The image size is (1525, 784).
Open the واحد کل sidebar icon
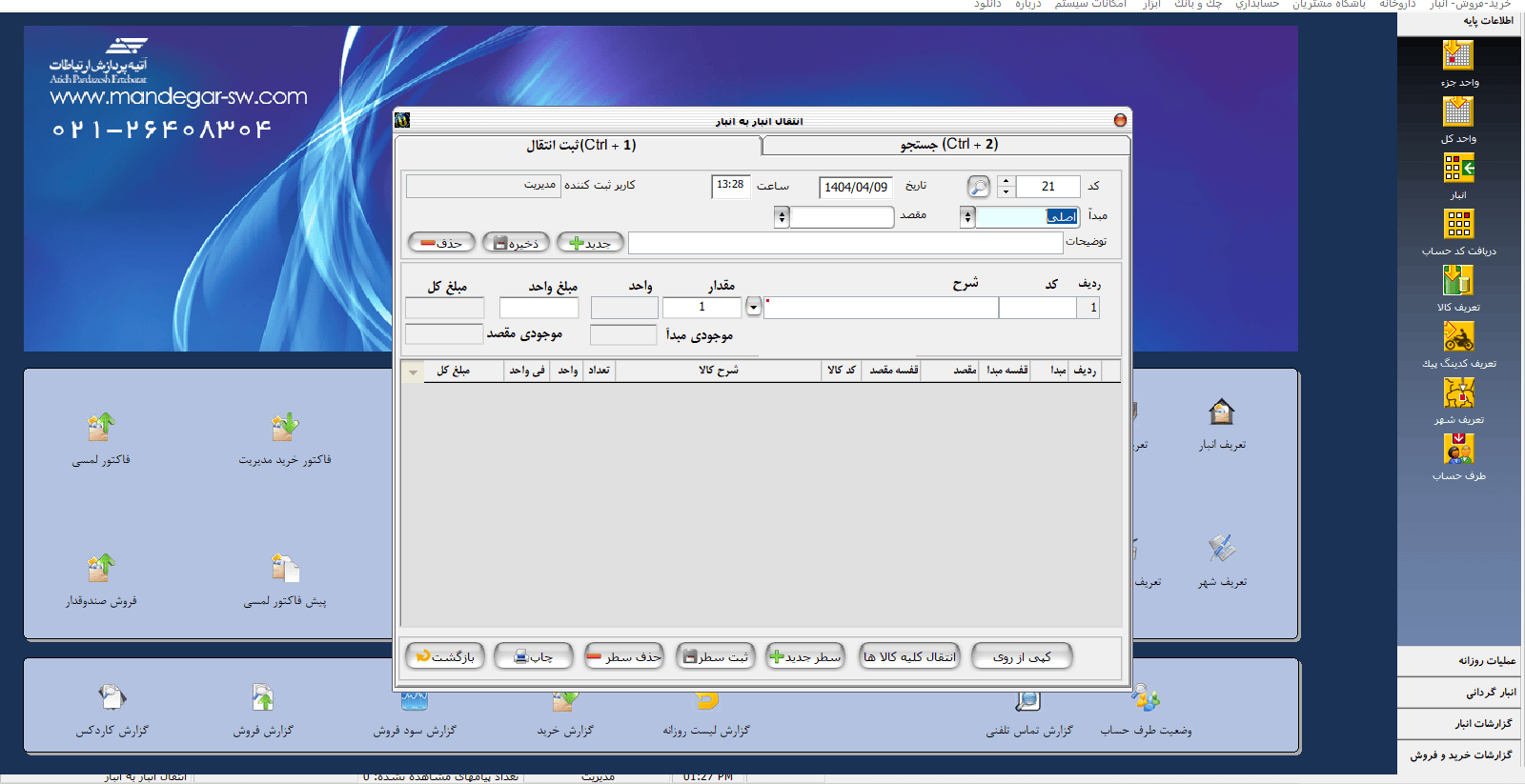coord(1457,112)
